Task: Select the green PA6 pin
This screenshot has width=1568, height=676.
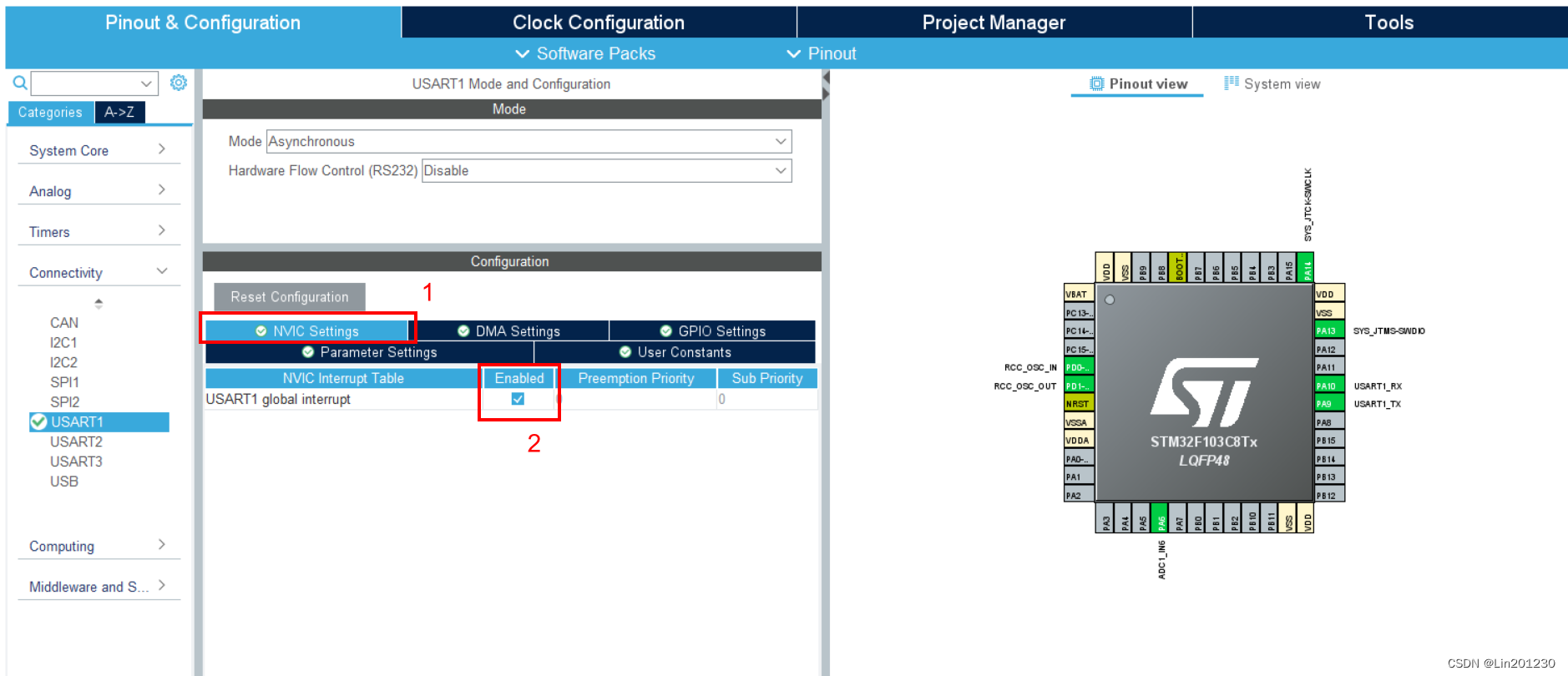Action: [1160, 518]
